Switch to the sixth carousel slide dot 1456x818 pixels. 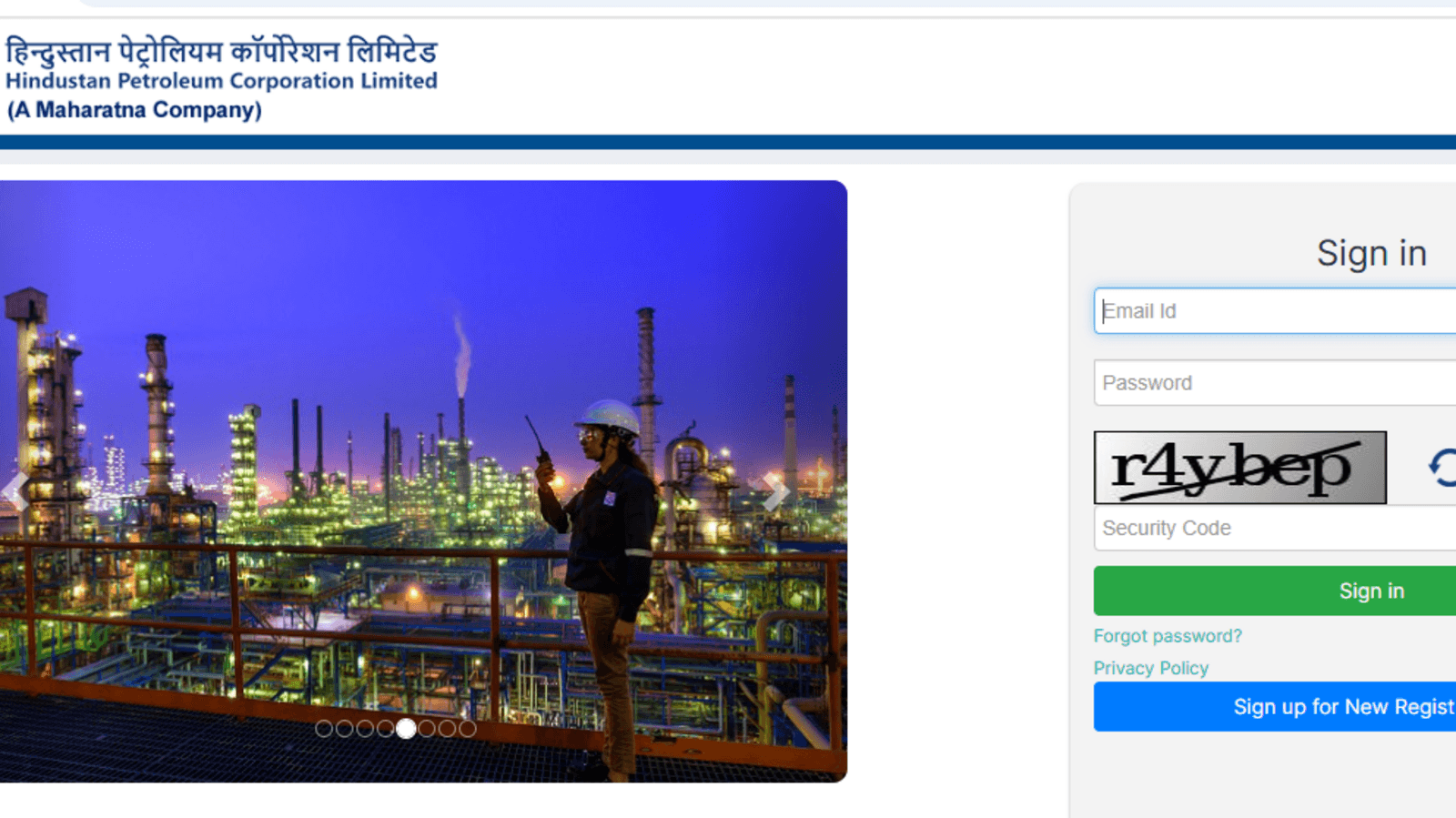tap(427, 728)
